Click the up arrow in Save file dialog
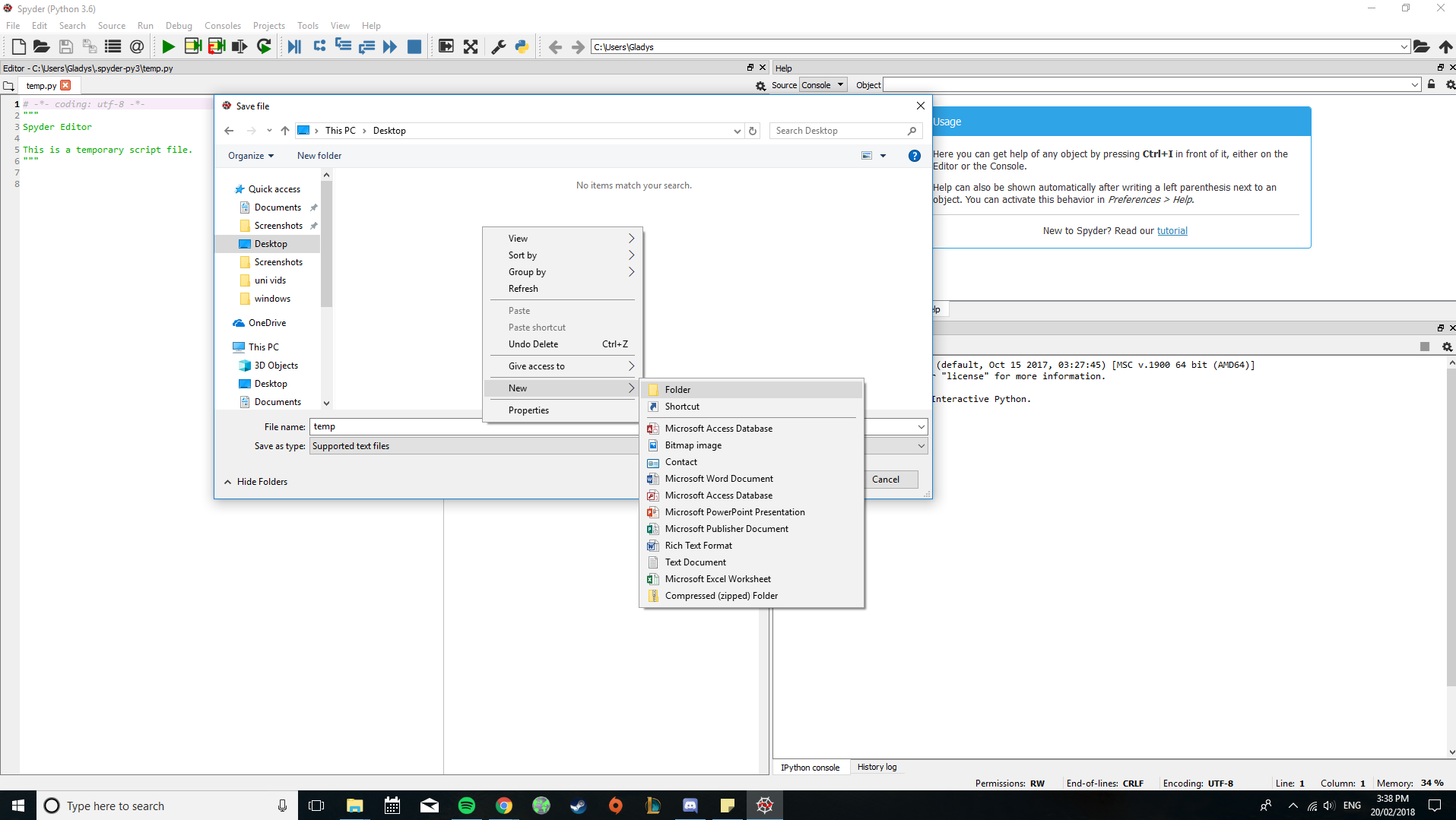Image resolution: width=1456 pixels, height=820 pixels. (x=285, y=131)
